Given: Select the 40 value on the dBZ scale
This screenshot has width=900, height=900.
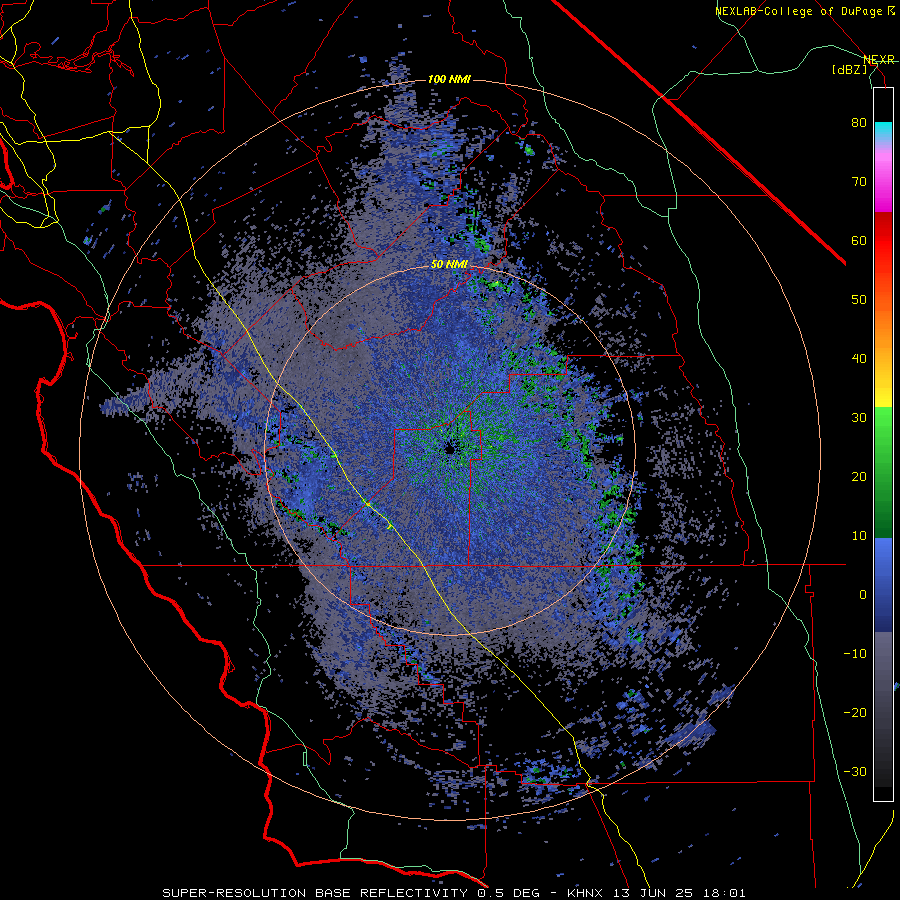Looking at the screenshot, I should 859,359.
